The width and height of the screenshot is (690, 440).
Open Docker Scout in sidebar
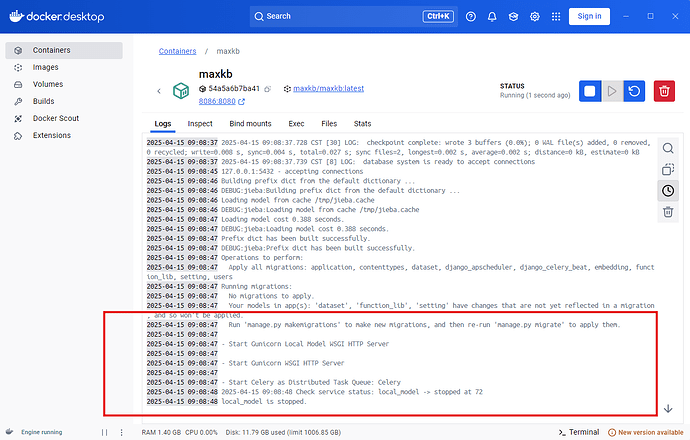(64, 118)
